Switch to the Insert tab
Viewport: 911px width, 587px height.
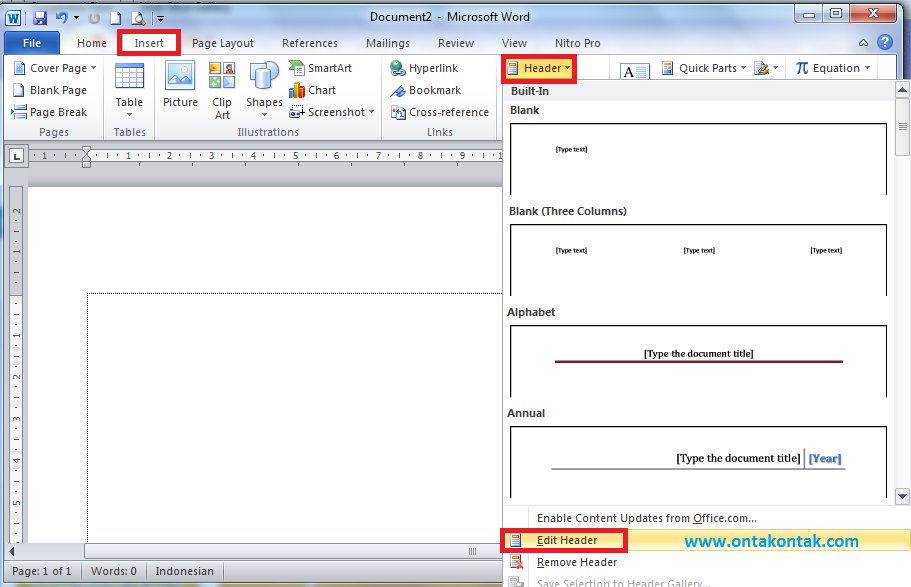(x=149, y=43)
